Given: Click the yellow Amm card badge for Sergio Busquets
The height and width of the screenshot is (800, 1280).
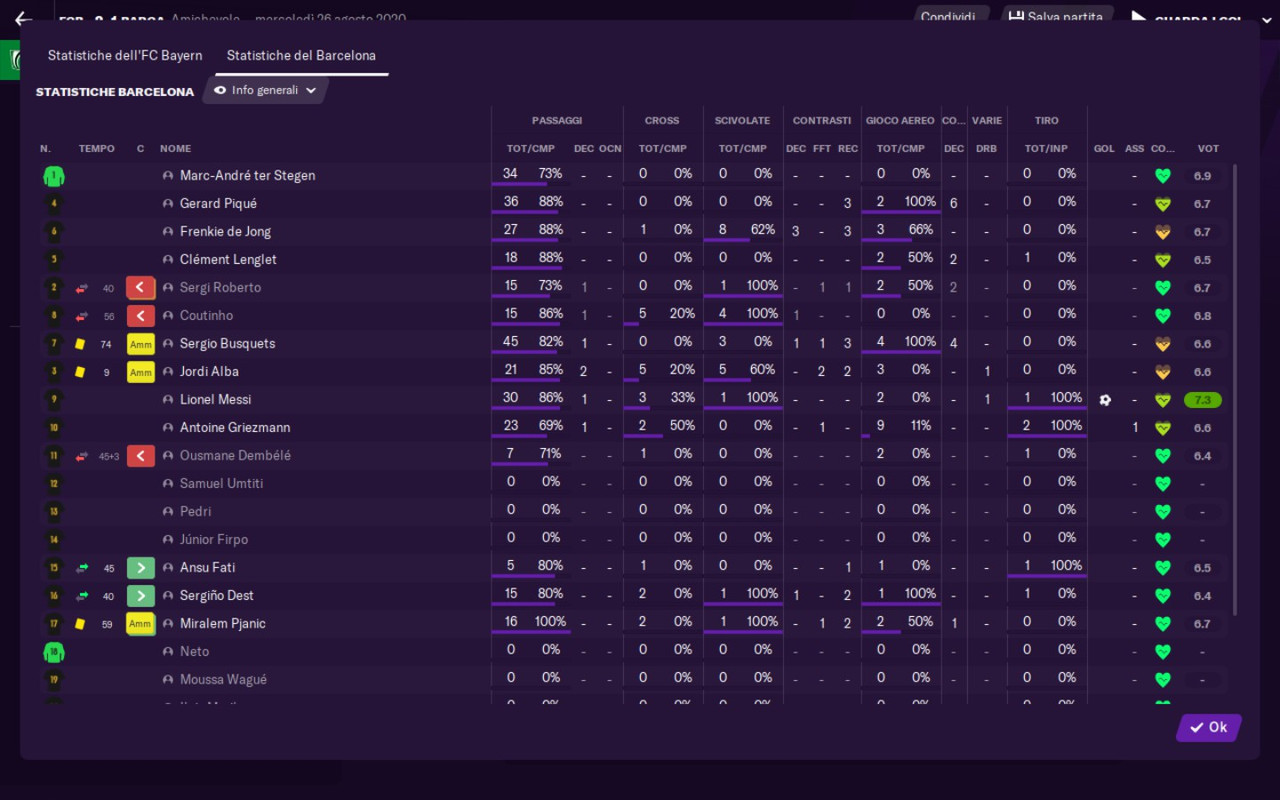Looking at the screenshot, I should [x=141, y=344].
